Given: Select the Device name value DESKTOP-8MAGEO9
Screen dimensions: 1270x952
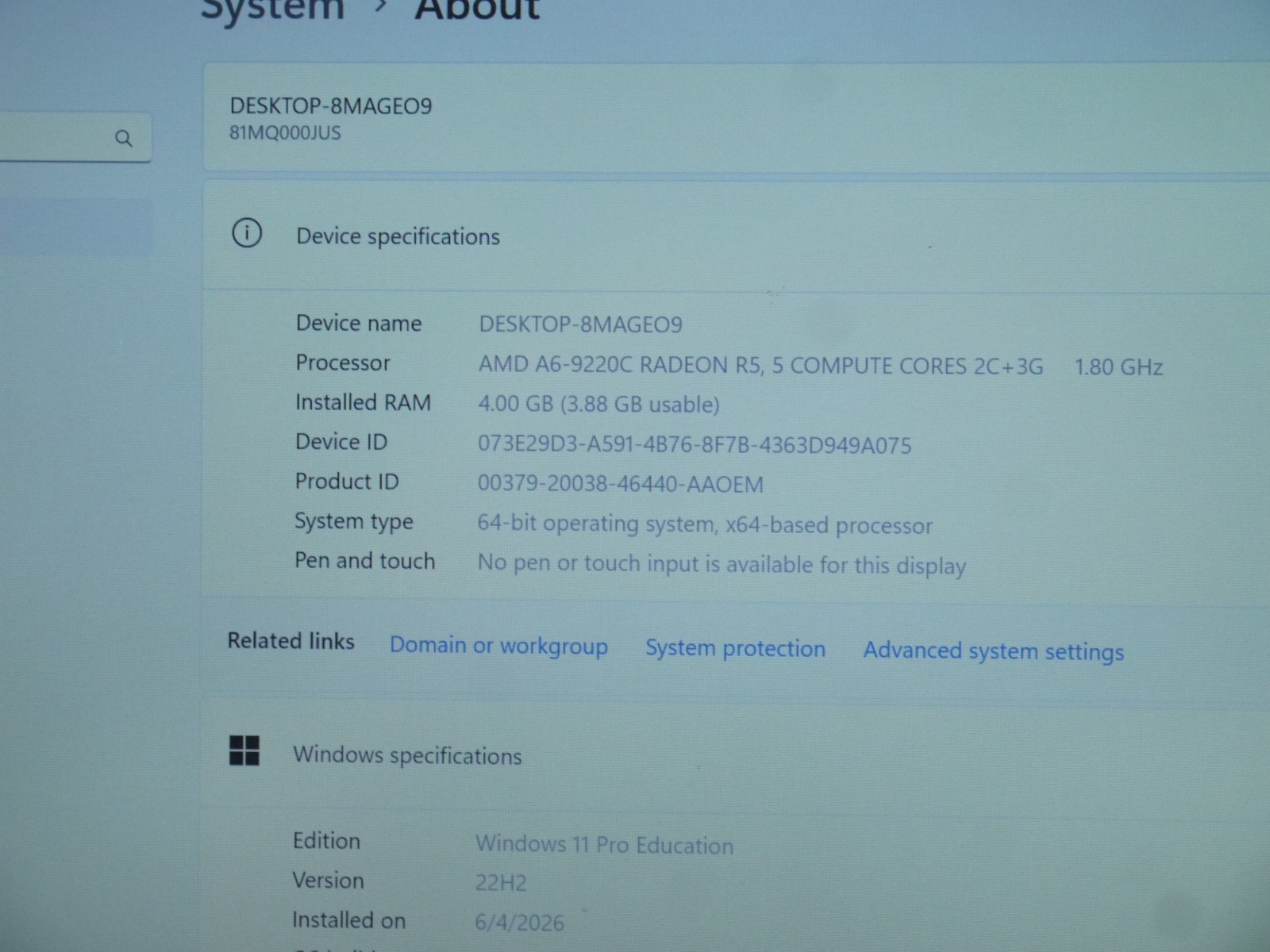Looking at the screenshot, I should (x=580, y=324).
